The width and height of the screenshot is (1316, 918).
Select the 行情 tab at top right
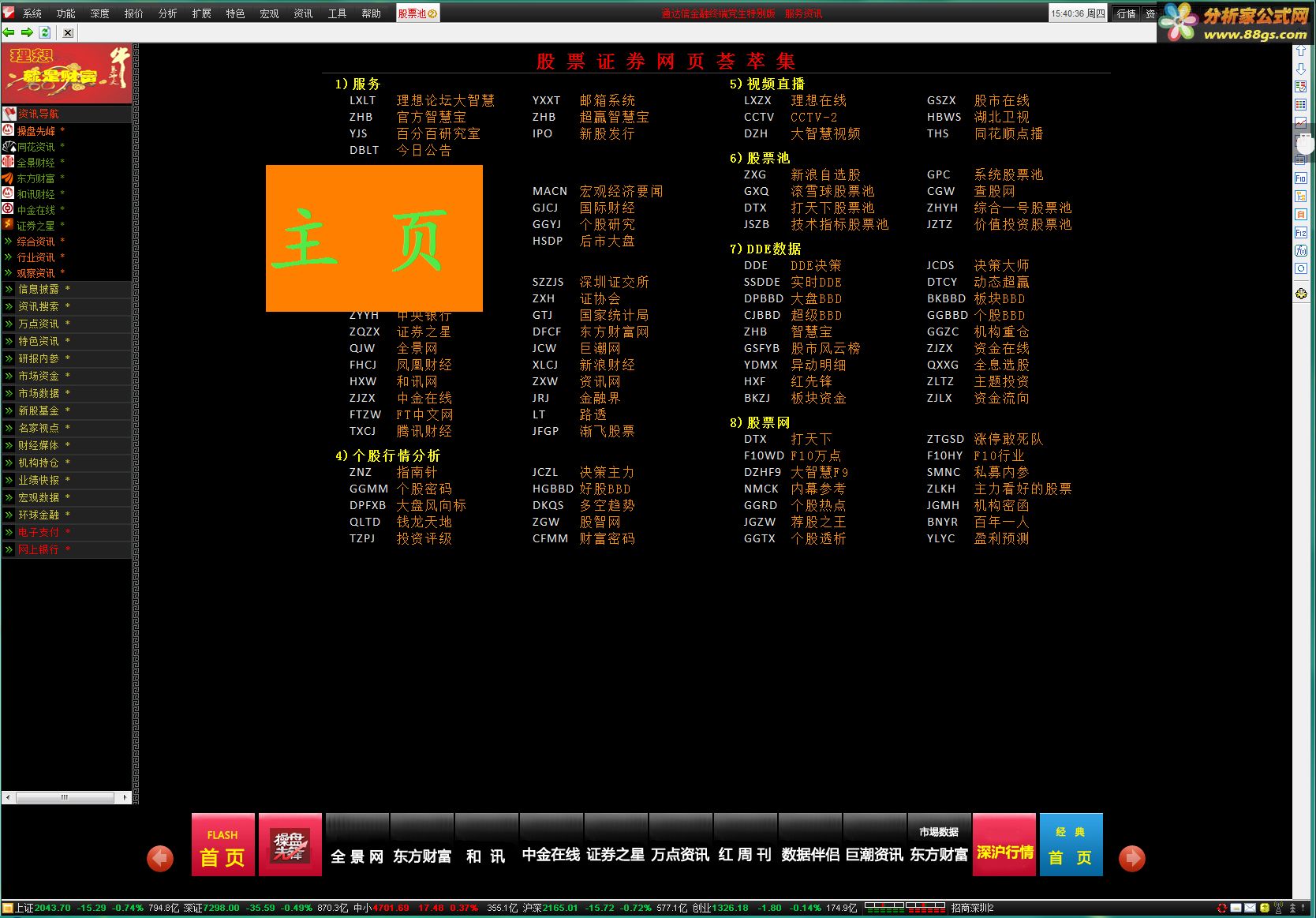click(x=1127, y=13)
